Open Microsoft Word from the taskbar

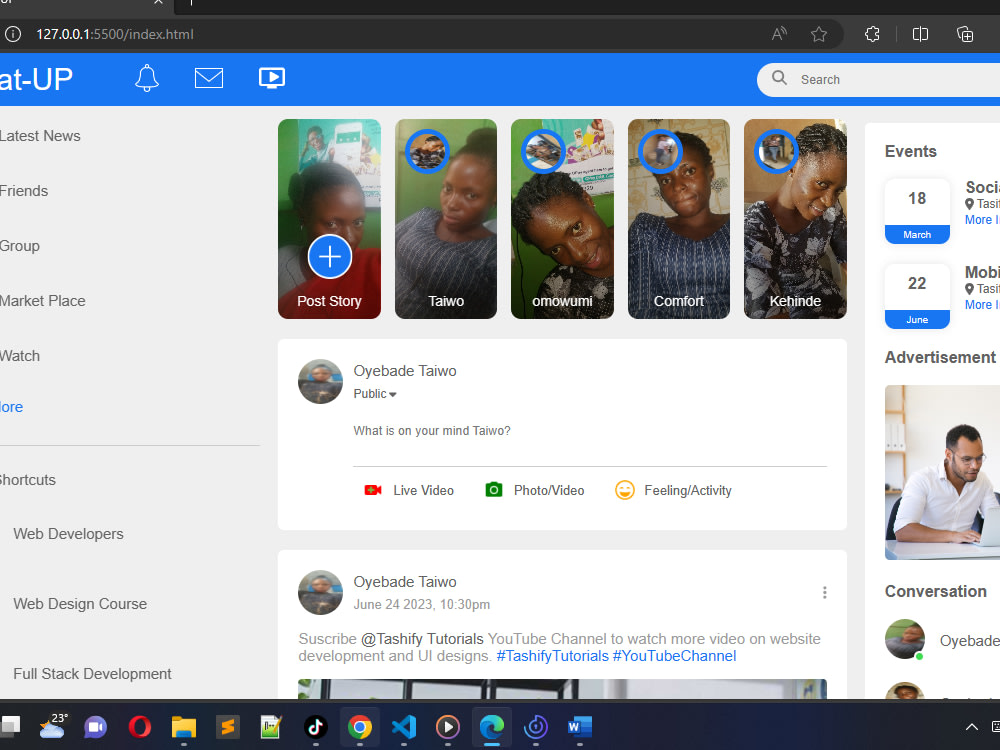pyautogui.click(x=580, y=726)
